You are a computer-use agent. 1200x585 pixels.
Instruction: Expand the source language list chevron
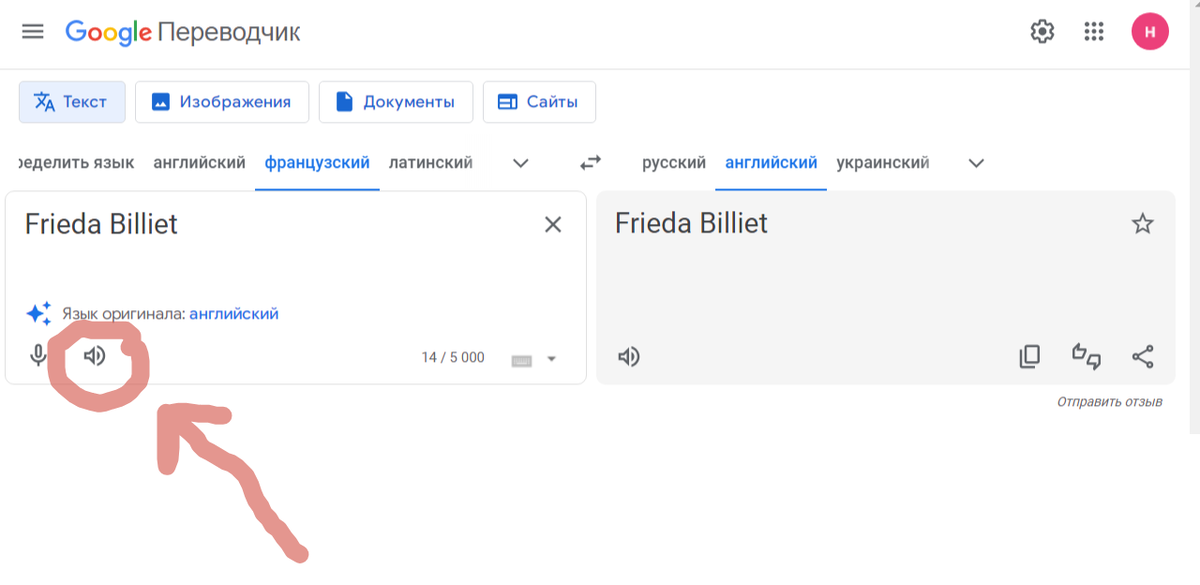coord(520,163)
